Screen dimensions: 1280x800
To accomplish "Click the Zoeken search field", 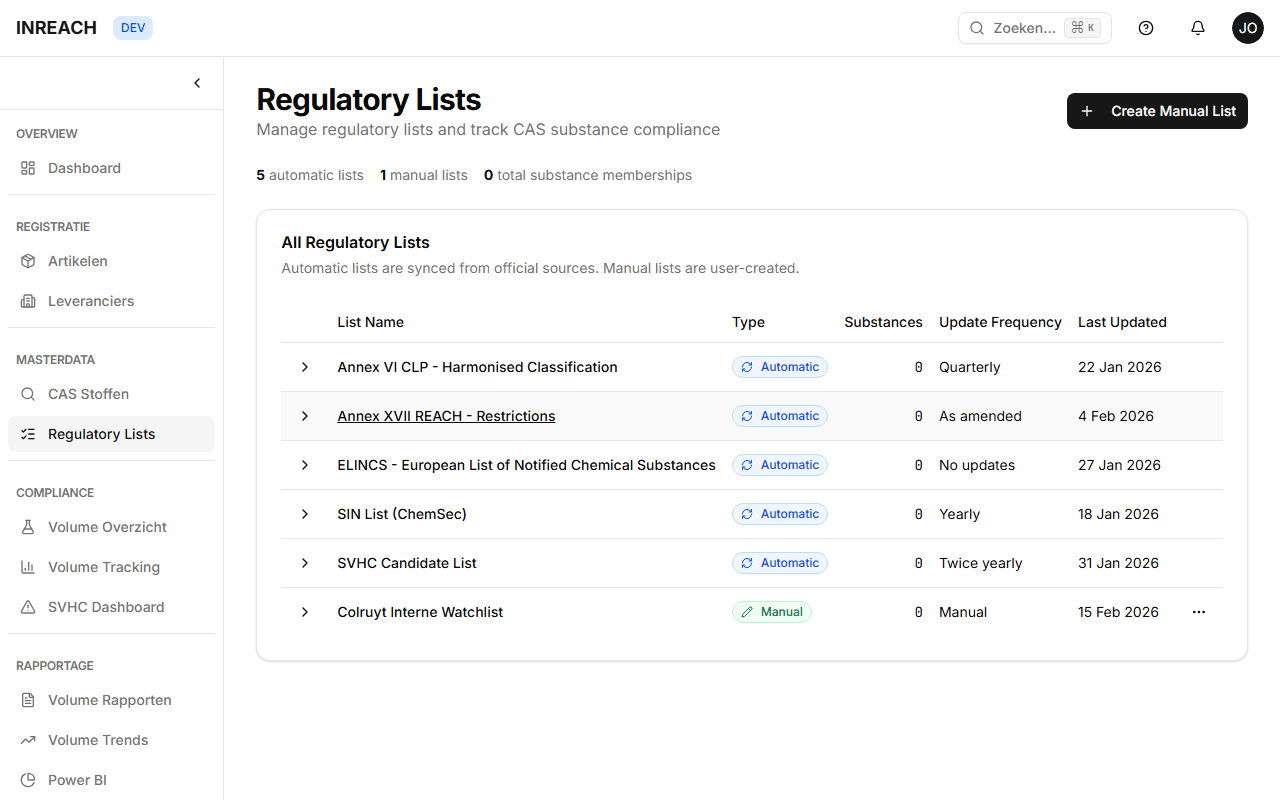I will pyautogui.click(x=1034, y=28).
